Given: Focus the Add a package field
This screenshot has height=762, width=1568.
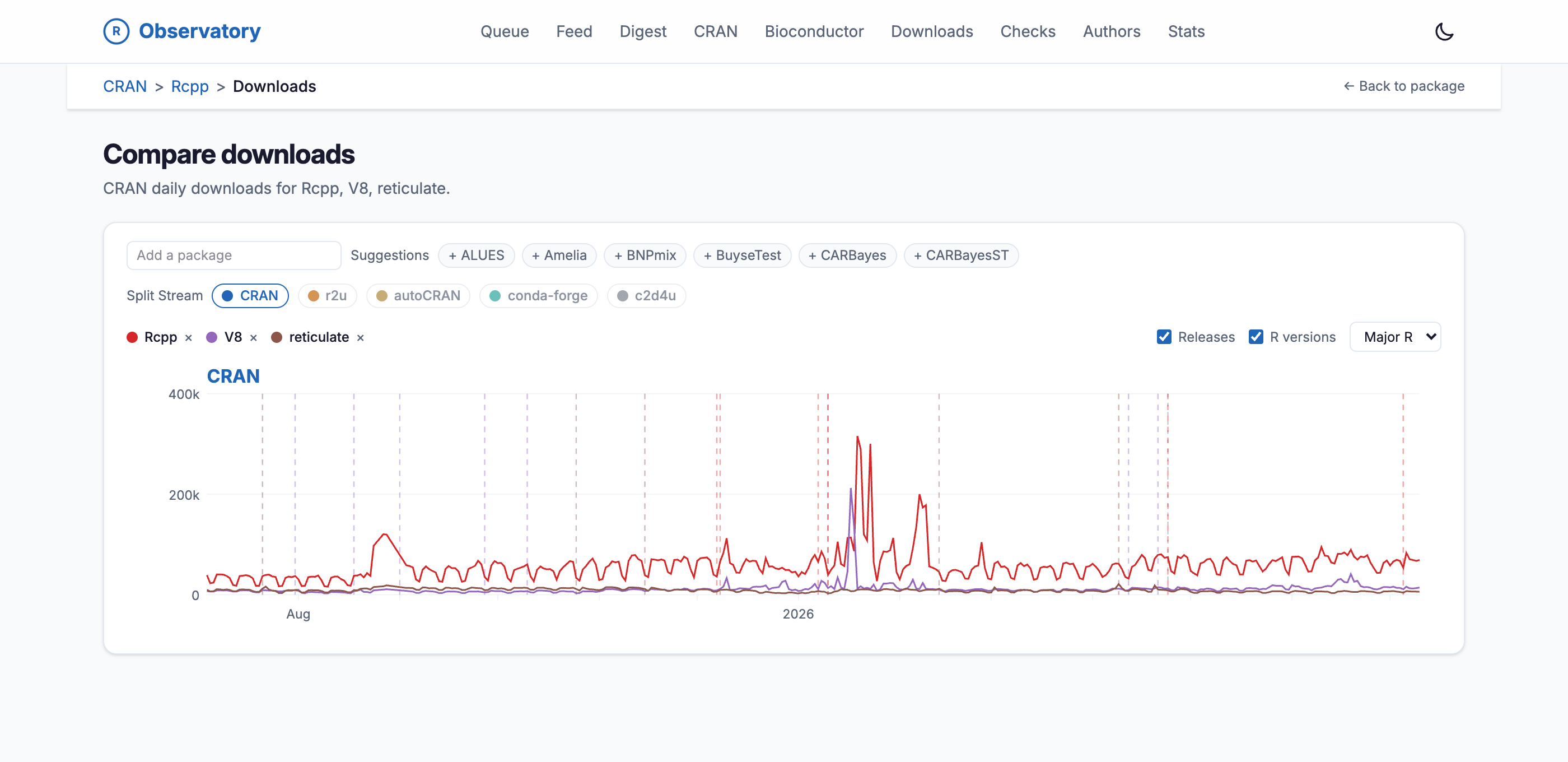Looking at the screenshot, I should [234, 255].
